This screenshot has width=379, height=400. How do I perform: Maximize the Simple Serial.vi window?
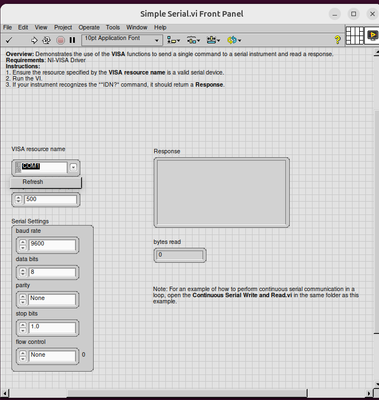point(354,14)
